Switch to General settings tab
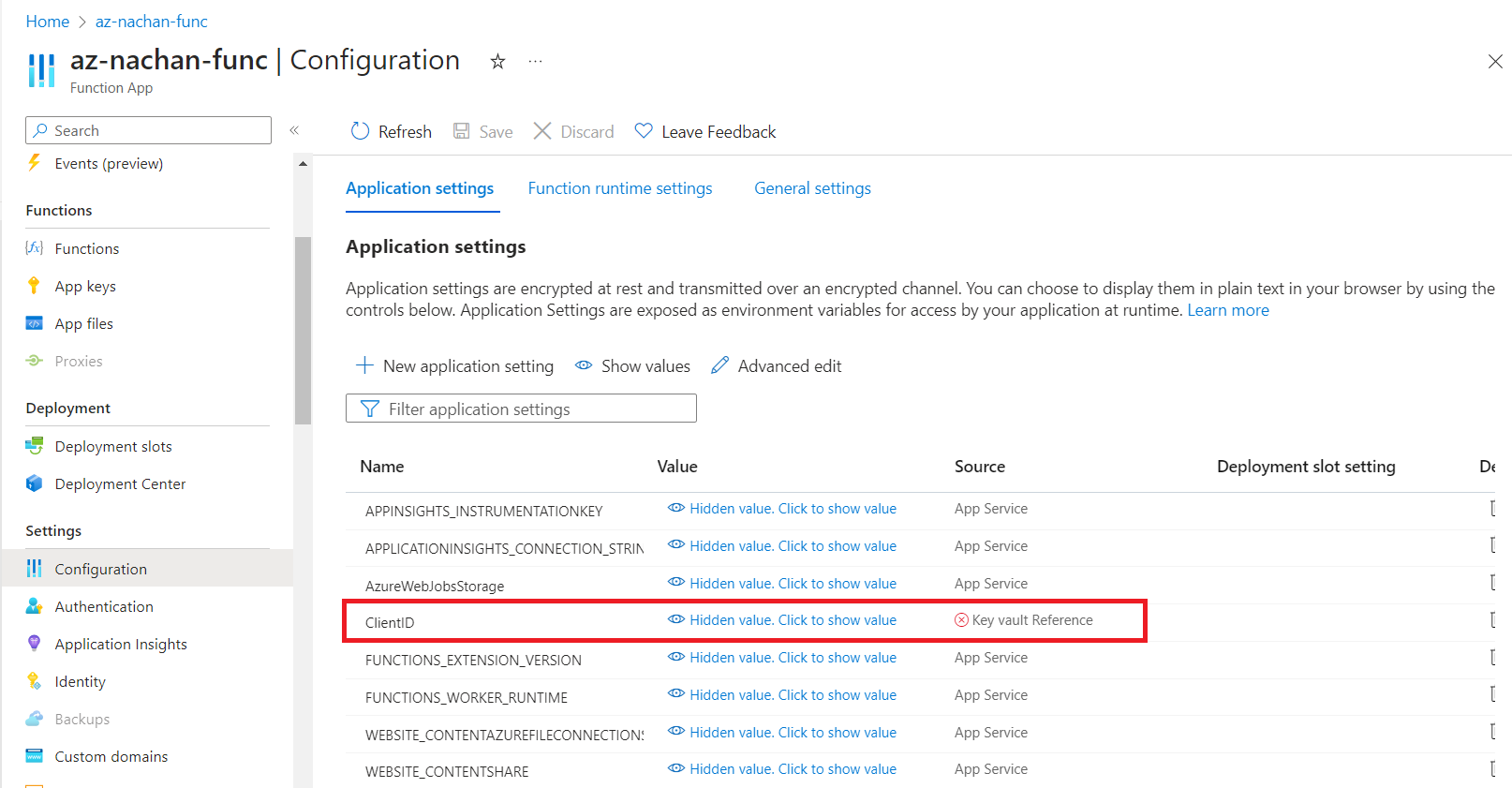This screenshot has height=788, width=1512. 812,188
